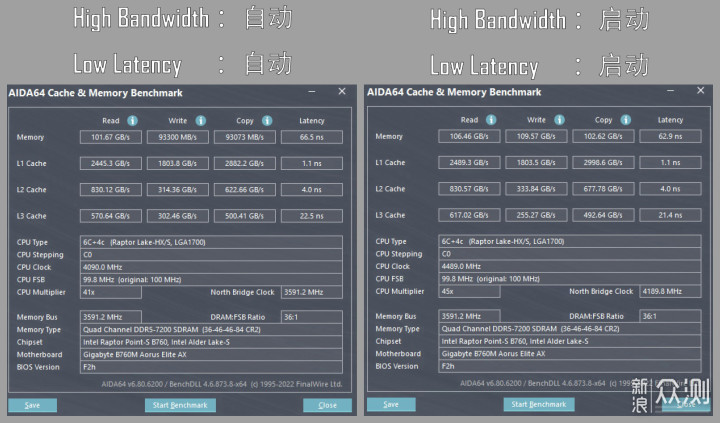This screenshot has height=423, width=720.
Task: Select L3 Cache Read value 617.02 GB/s
Action: point(469,215)
